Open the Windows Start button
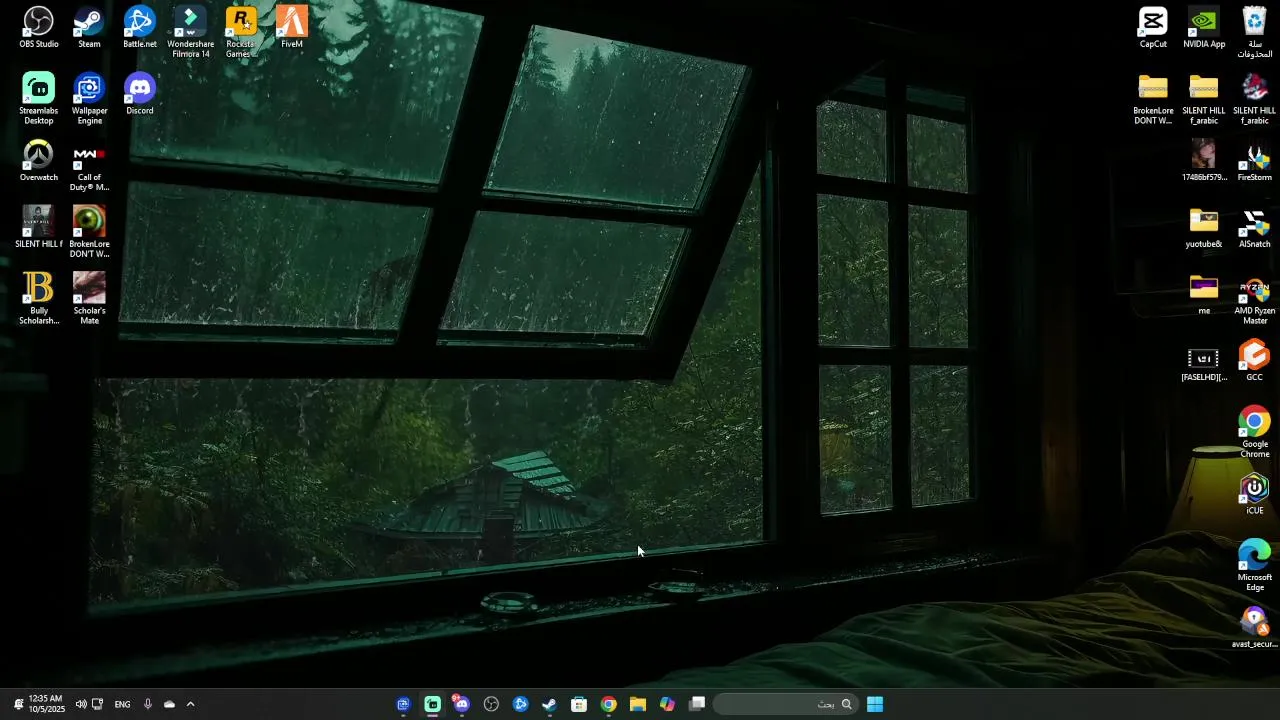This screenshot has width=1280, height=720. 875,704
